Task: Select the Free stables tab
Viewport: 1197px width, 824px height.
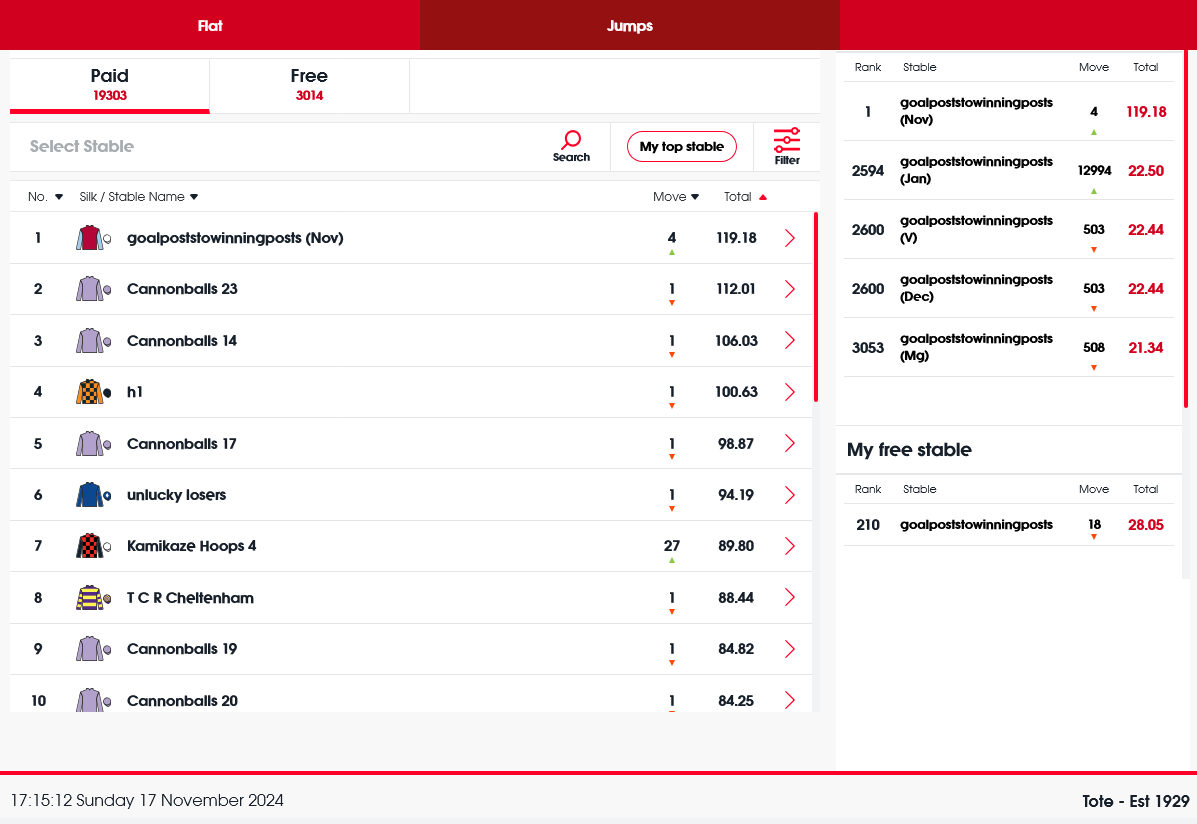Action: click(309, 85)
